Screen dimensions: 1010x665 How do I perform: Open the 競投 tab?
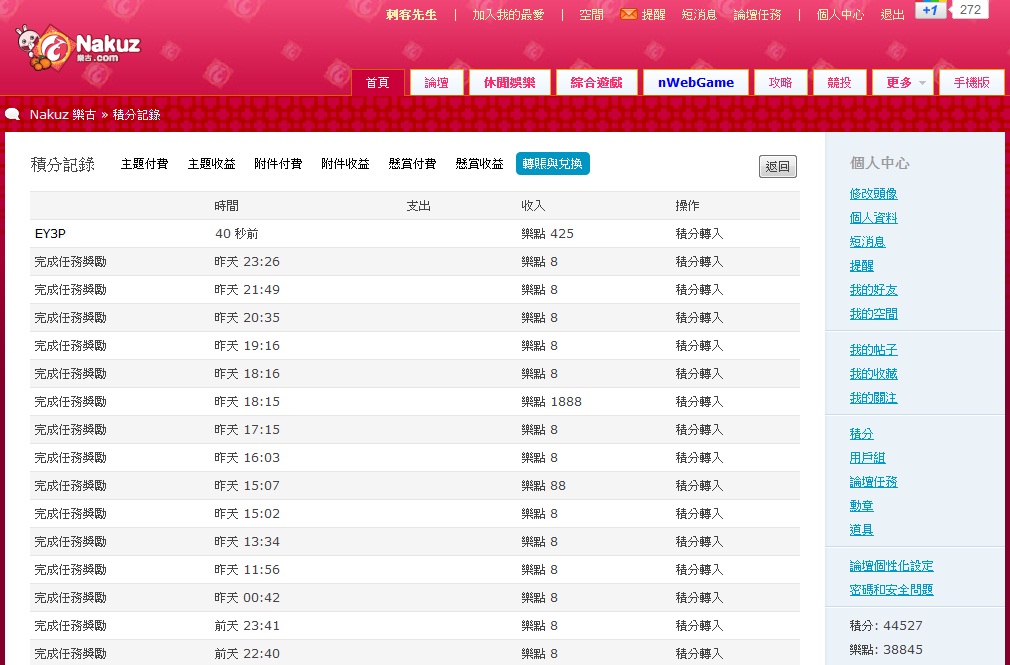coord(839,82)
